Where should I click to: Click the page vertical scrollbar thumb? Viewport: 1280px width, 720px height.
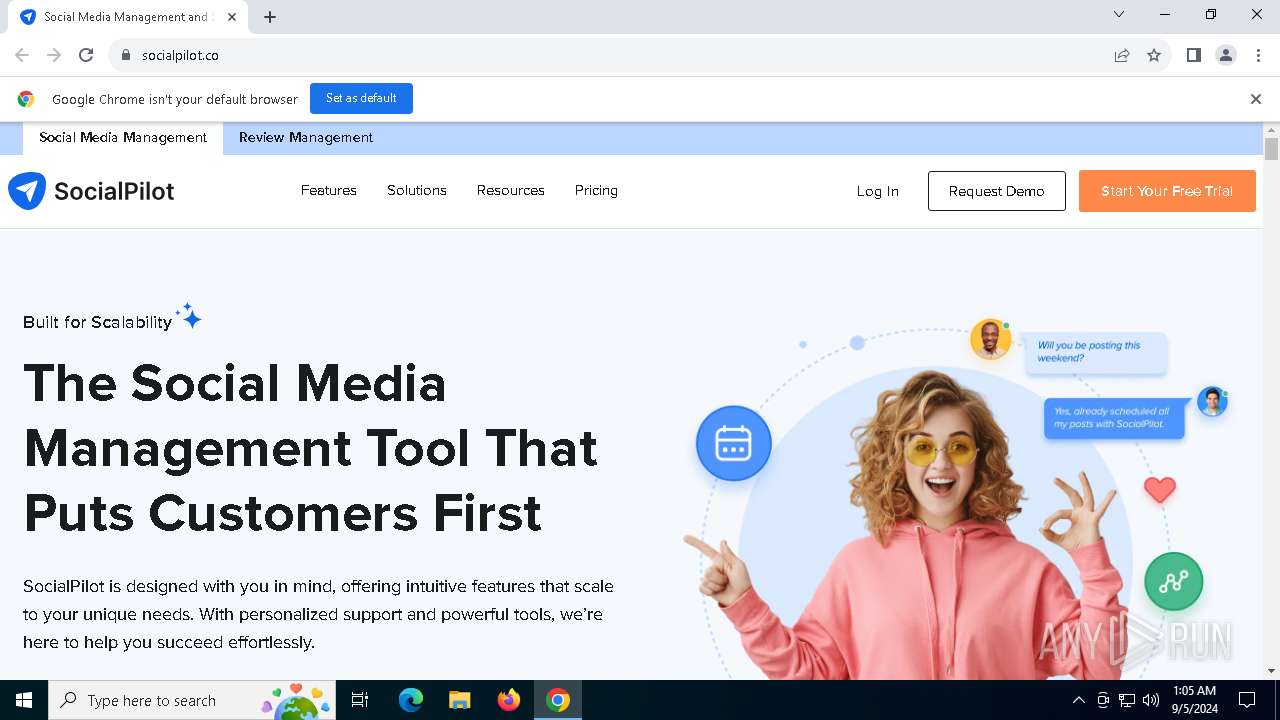pyautogui.click(x=1272, y=149)
